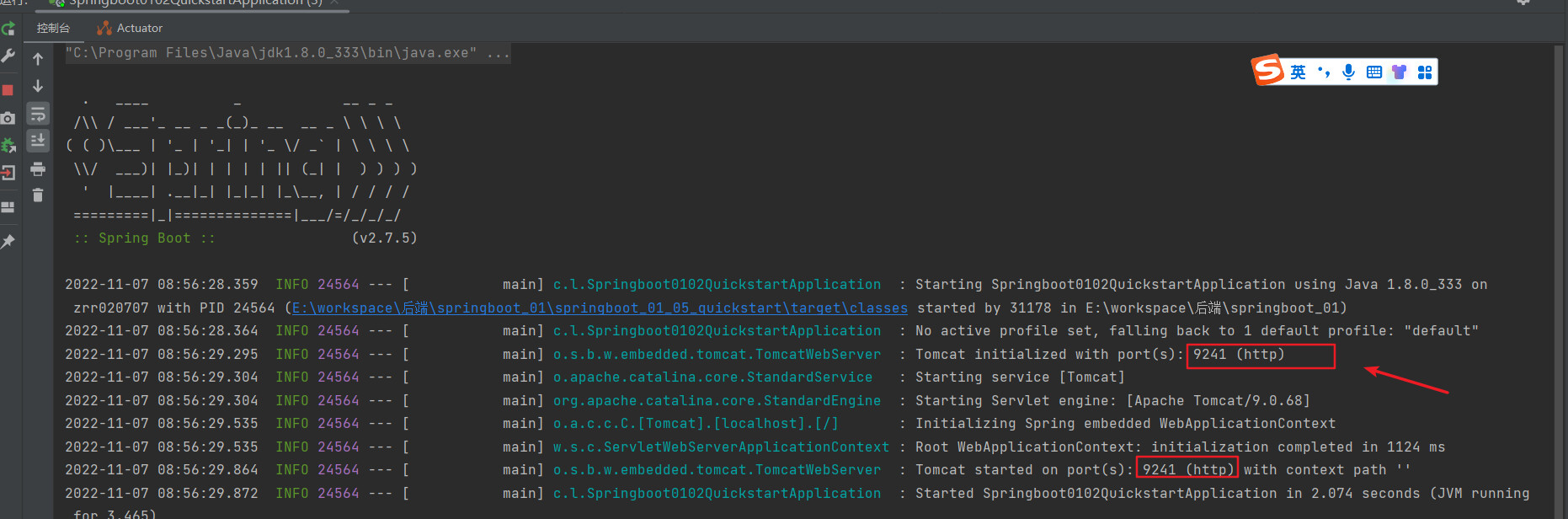1568x519 pixels.
Task: Jump up the stack trace with up arrow
Action: (38, 59)
